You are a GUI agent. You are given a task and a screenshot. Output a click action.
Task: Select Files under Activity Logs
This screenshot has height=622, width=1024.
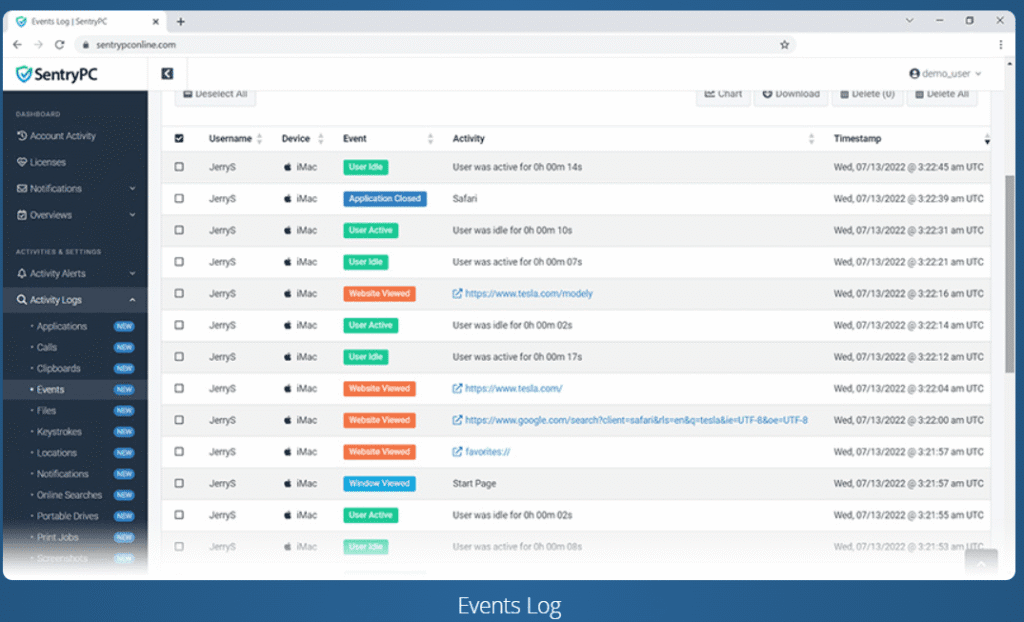click(48, 410)
